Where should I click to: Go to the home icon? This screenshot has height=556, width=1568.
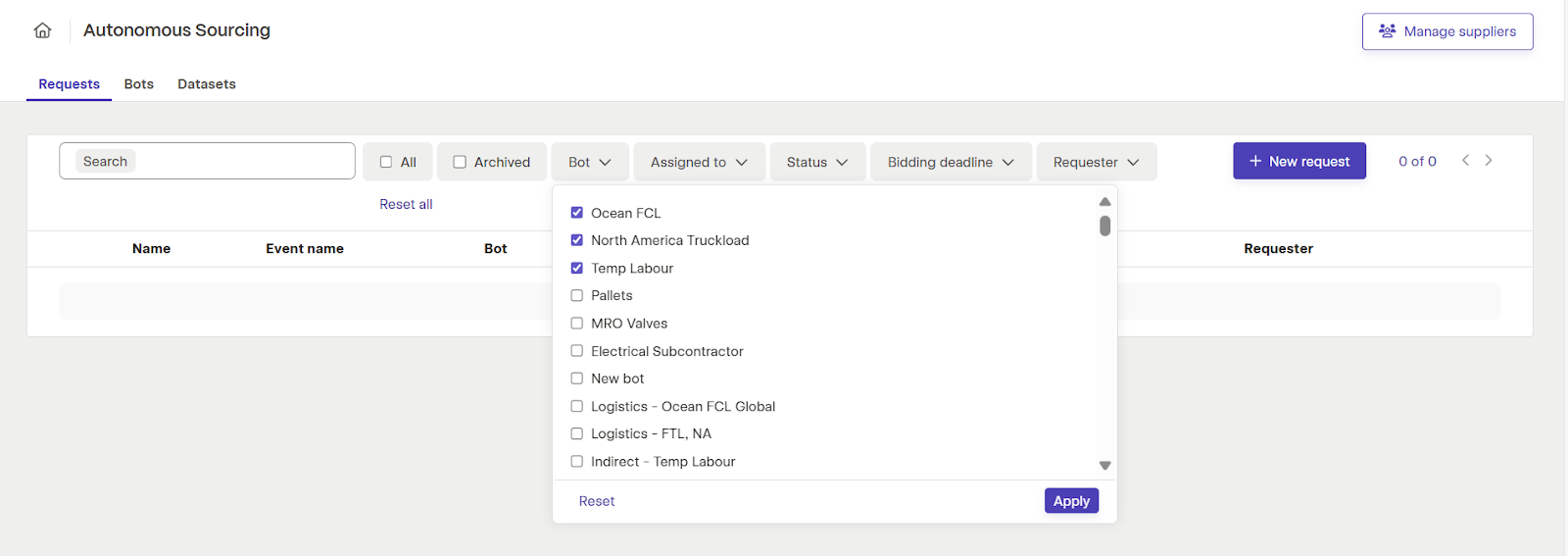pos(42,30)
